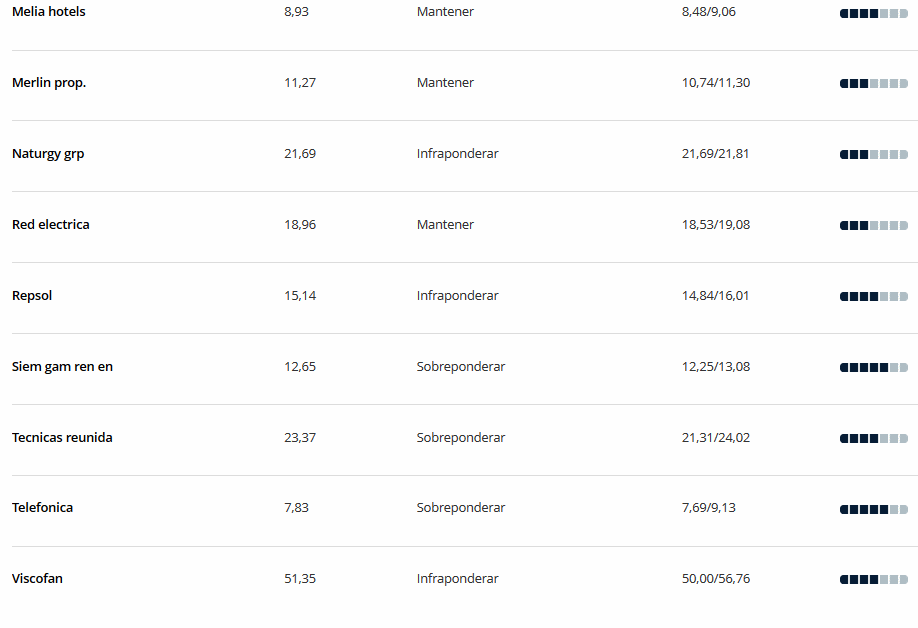This screenshot has height=628, width=918.
Task: Open the Viscofan stock link
Action: pos(37,579)
